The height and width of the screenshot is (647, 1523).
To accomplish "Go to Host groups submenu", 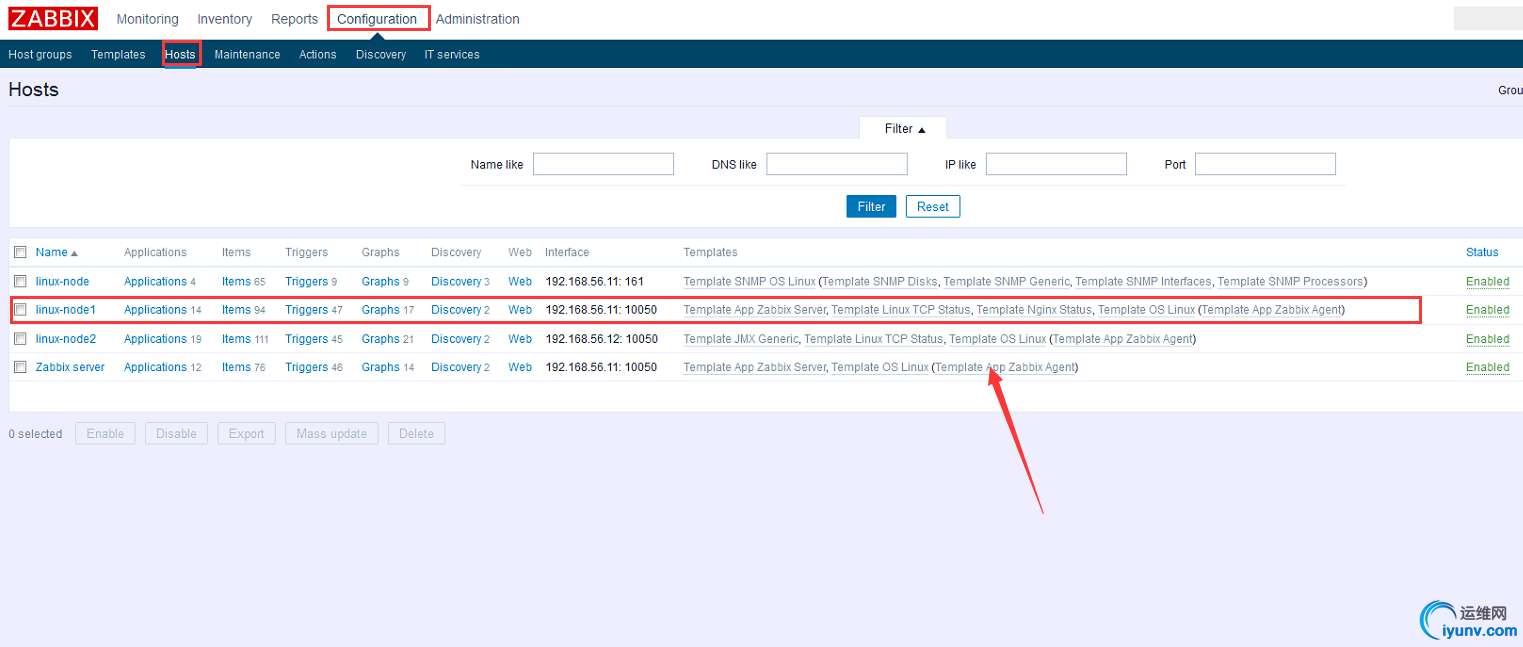I will pos(40,55).
